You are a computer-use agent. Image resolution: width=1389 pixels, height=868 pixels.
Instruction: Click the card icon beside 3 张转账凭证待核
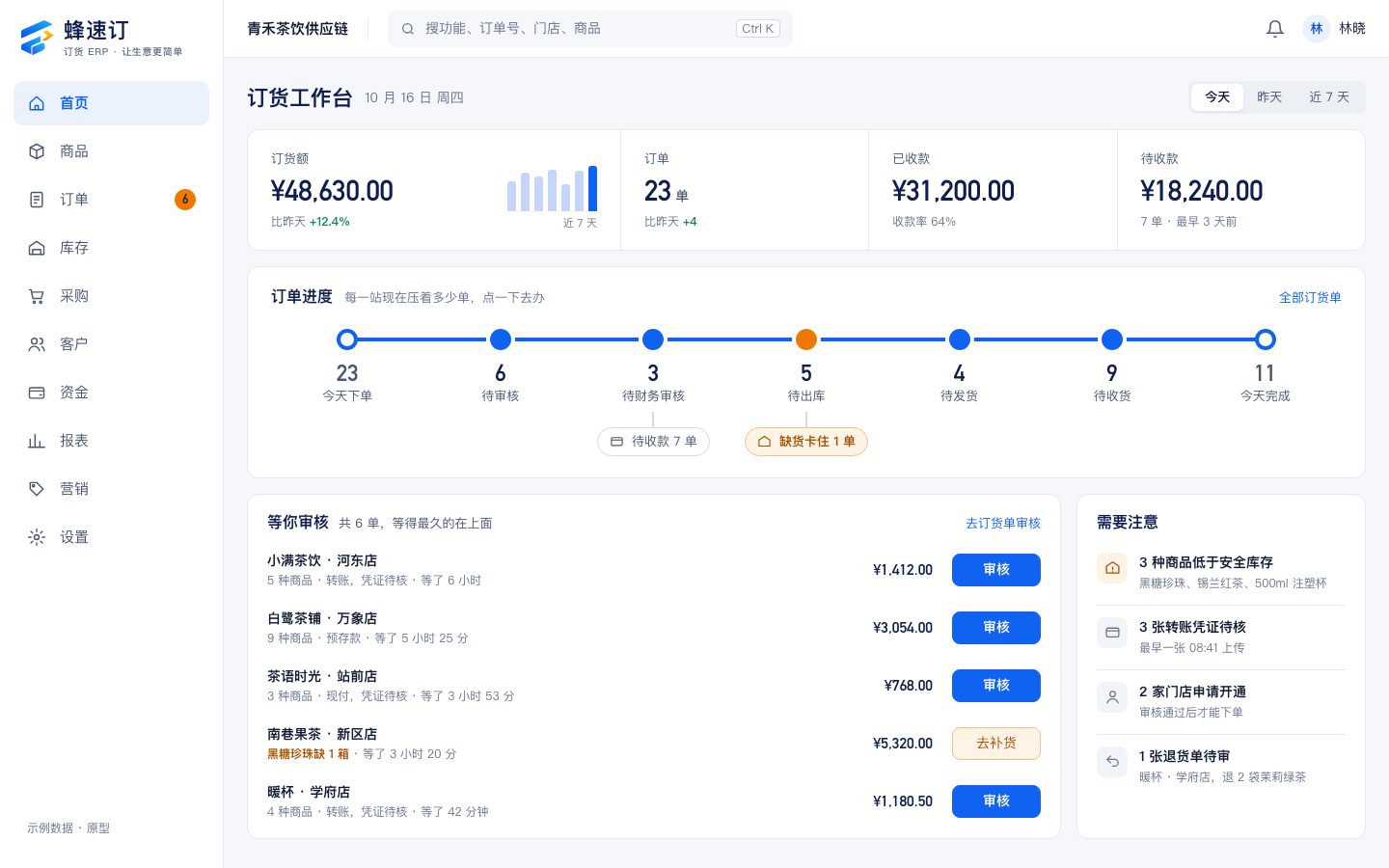[x=1112, y=633]
